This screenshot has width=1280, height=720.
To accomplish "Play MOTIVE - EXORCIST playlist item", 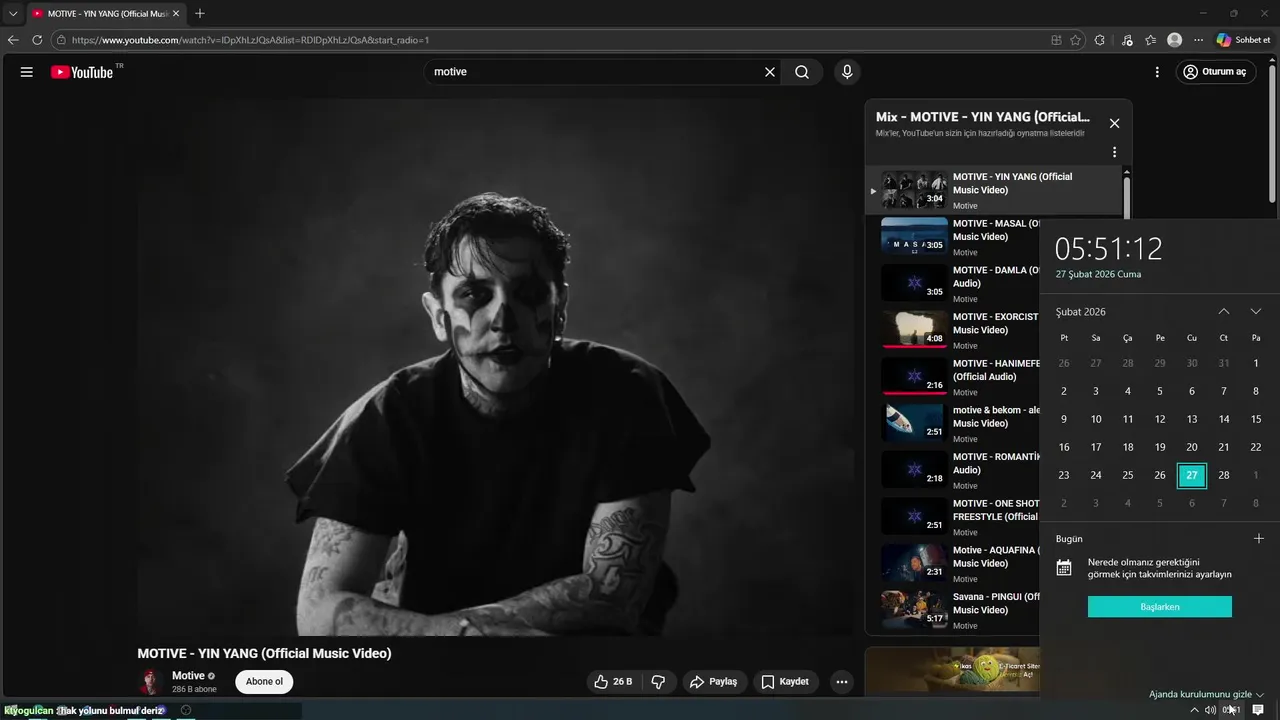I will (x=953, y=330).
